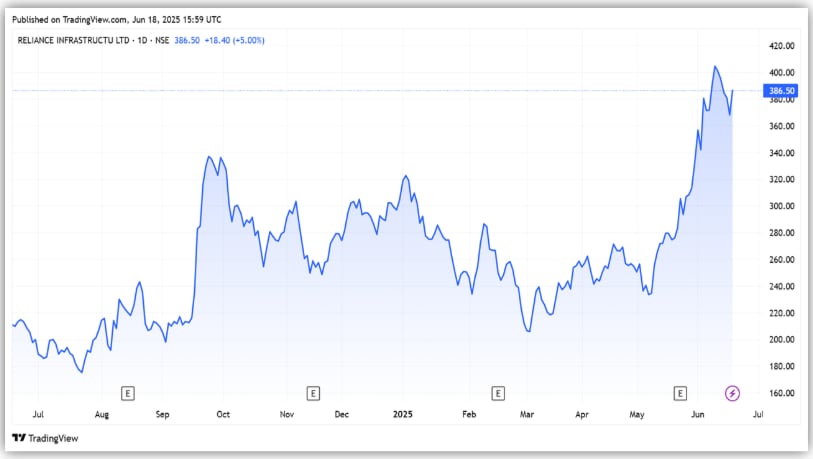Click the 2025 time axis label
Screen dimensions: 813x459
point(403,414)
